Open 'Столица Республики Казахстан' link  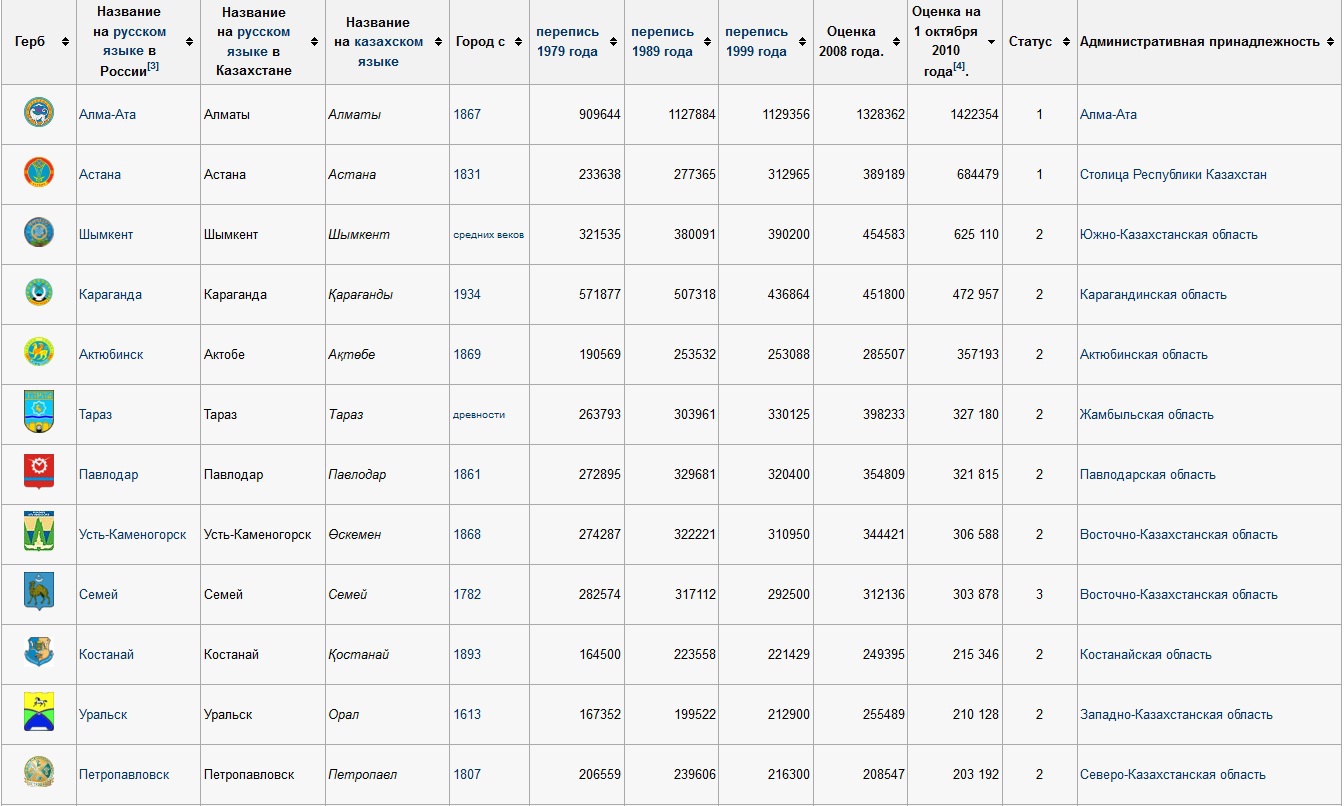click(x=1173, y=174)
